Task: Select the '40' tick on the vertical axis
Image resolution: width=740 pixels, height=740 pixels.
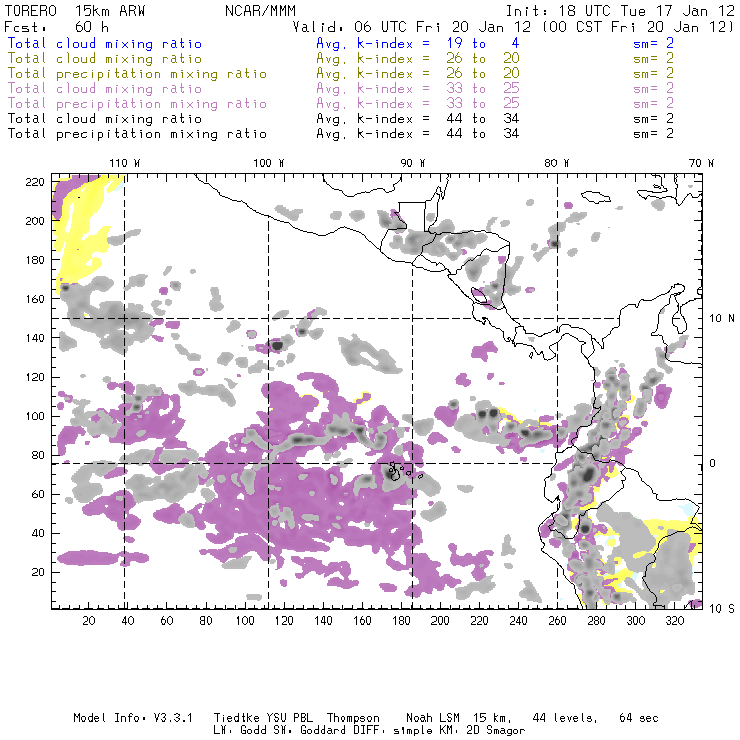Action: point(38,533)
